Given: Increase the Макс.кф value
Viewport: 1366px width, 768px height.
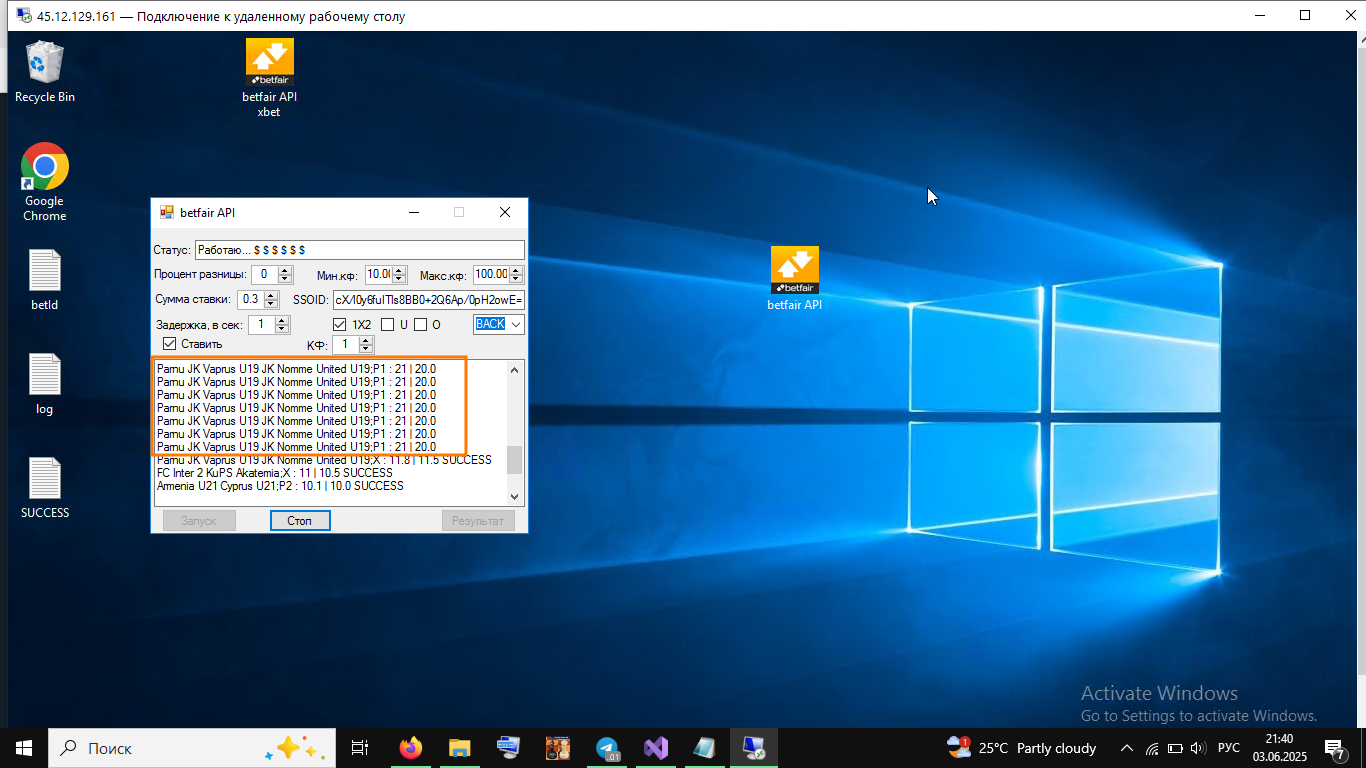Looking at the screenshot, I should 517,270.
